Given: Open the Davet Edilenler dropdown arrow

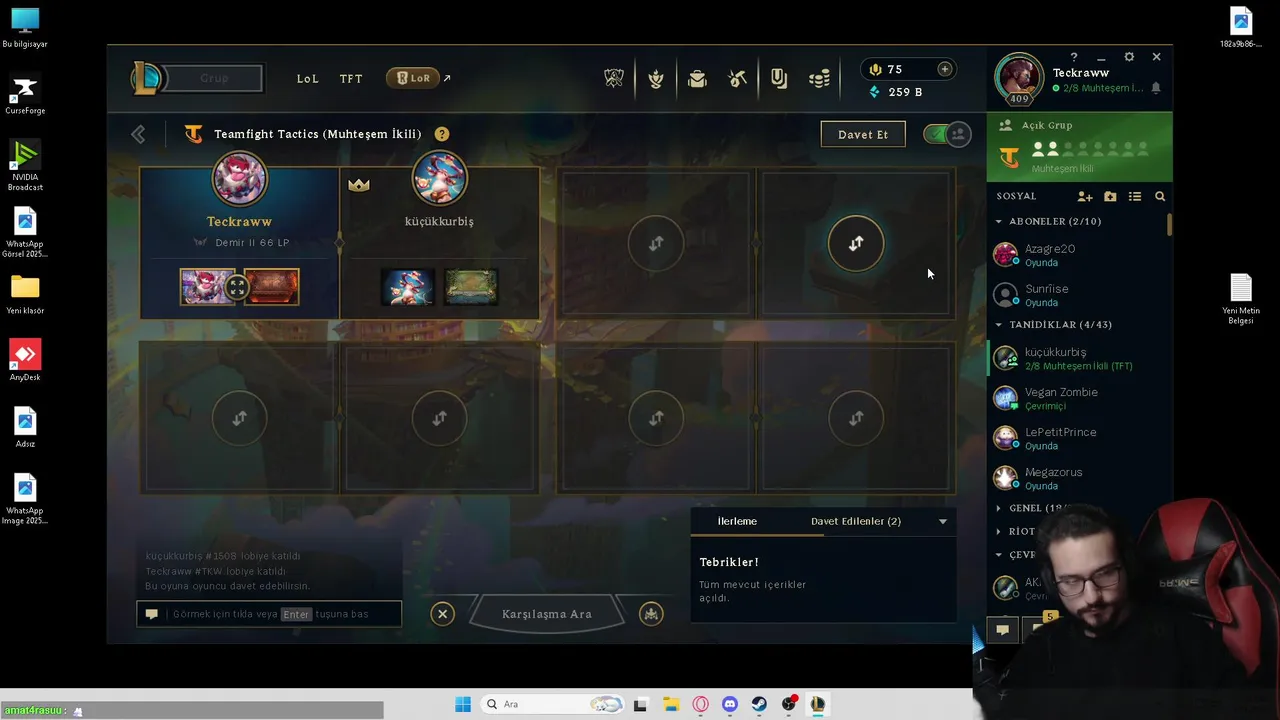Looking at the screenshot, I should [x=942, y=521].
